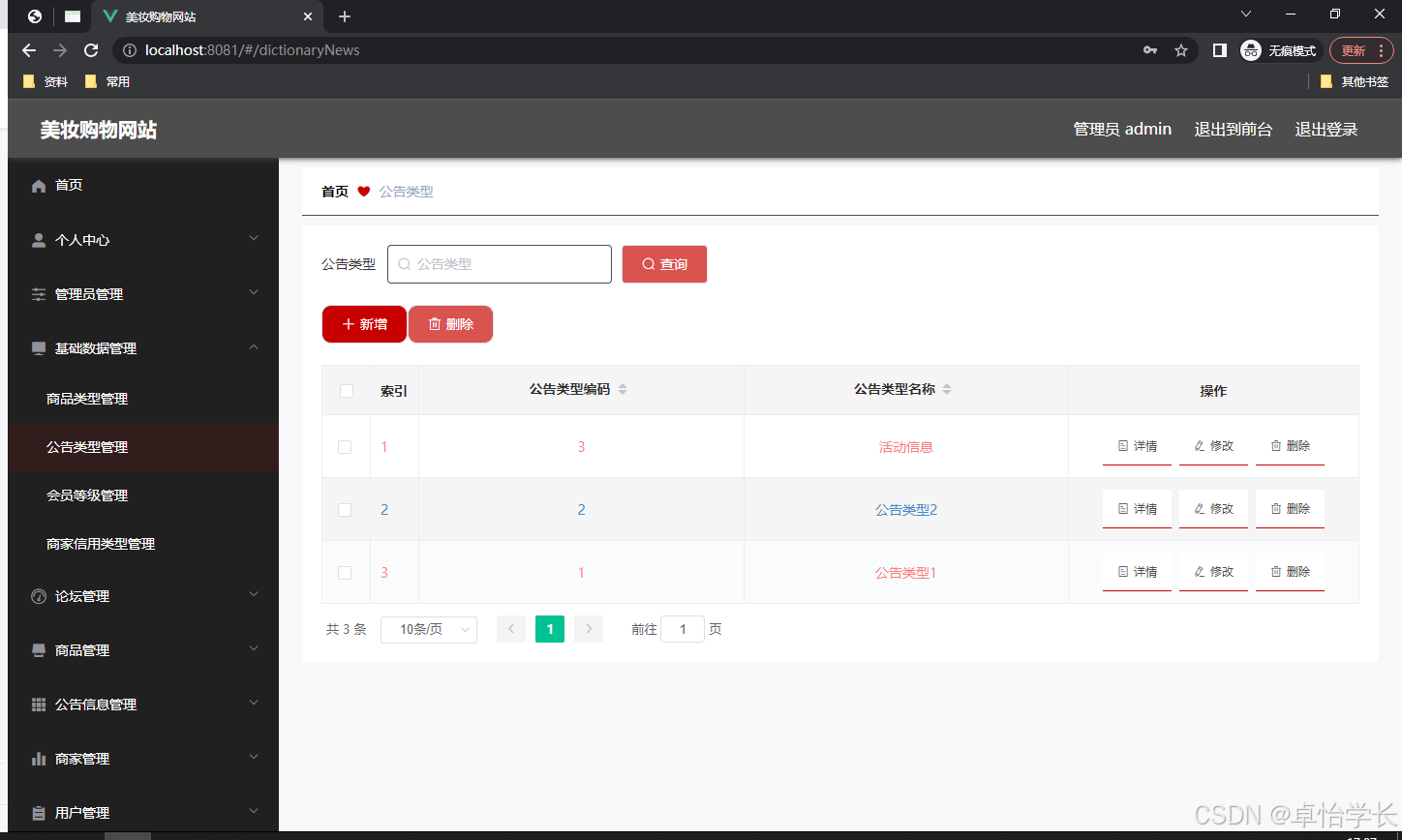The image size is (1402, 840).
Task: Collapse the 基础数据管理 submenu chevron
Action: [x=254, y=346]
